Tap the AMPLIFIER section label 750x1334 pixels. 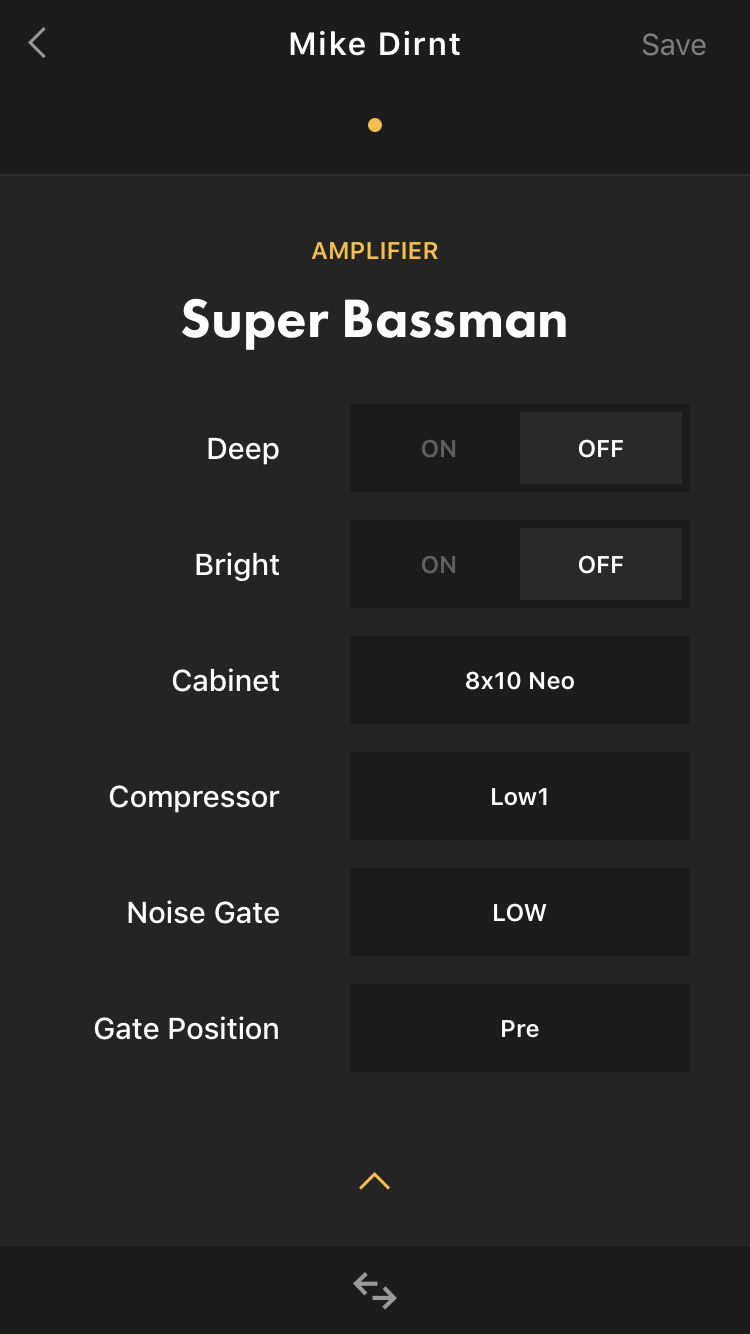pos(375,251)
